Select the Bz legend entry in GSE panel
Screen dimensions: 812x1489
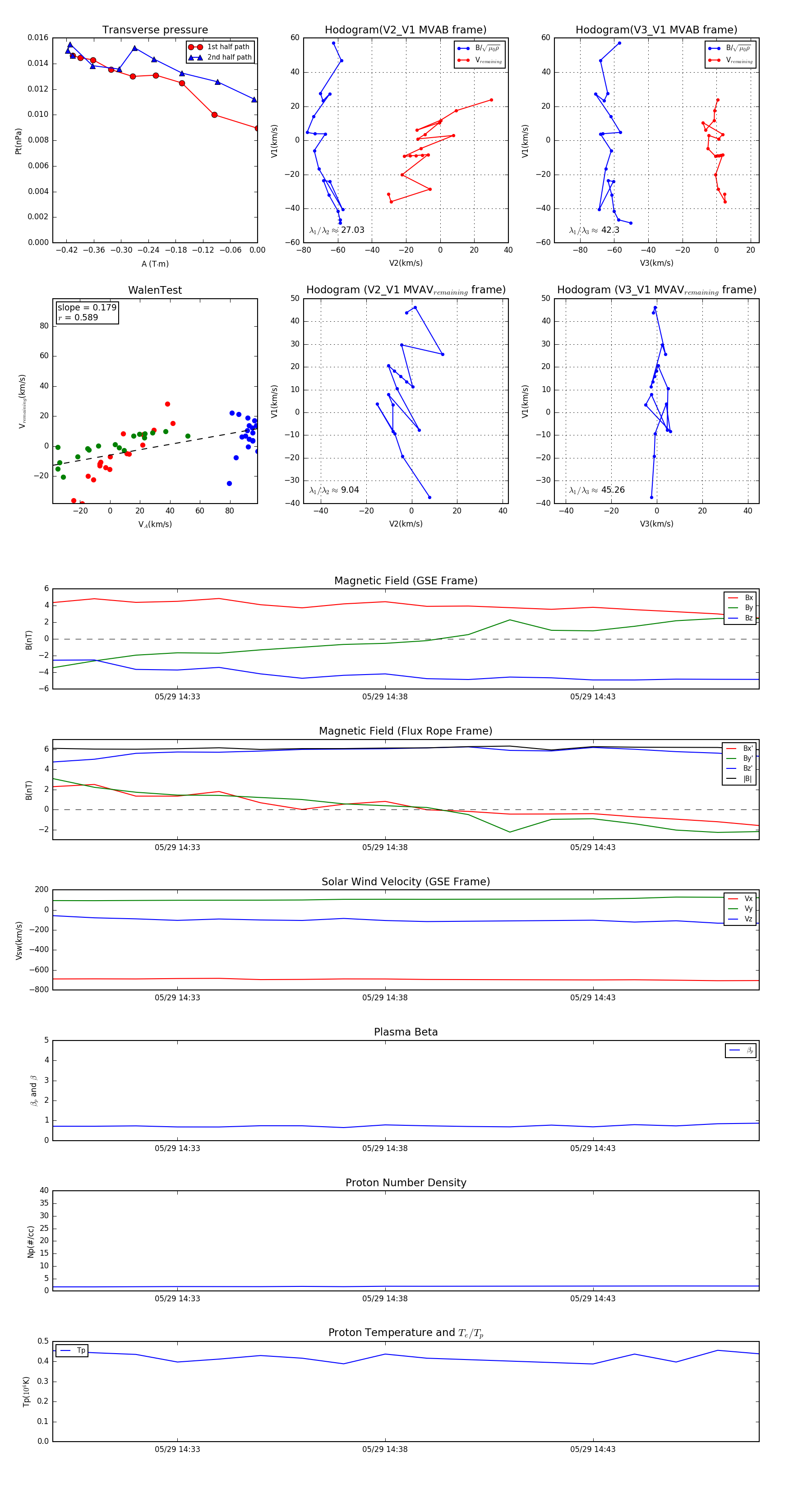(740, 618)
